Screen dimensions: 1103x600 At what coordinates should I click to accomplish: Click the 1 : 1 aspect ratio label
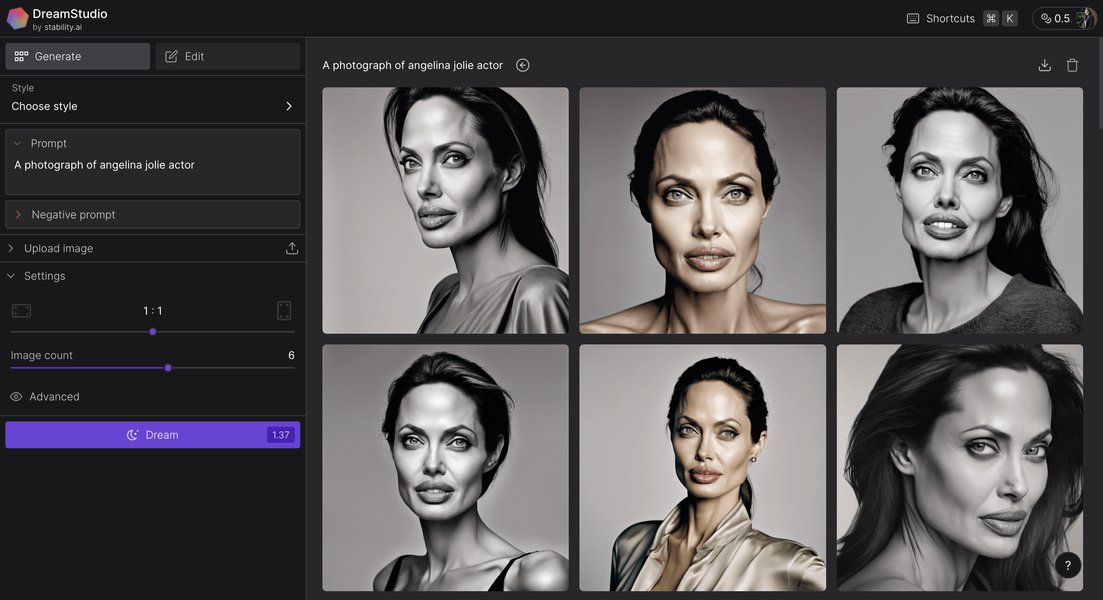tap(153, 310)
